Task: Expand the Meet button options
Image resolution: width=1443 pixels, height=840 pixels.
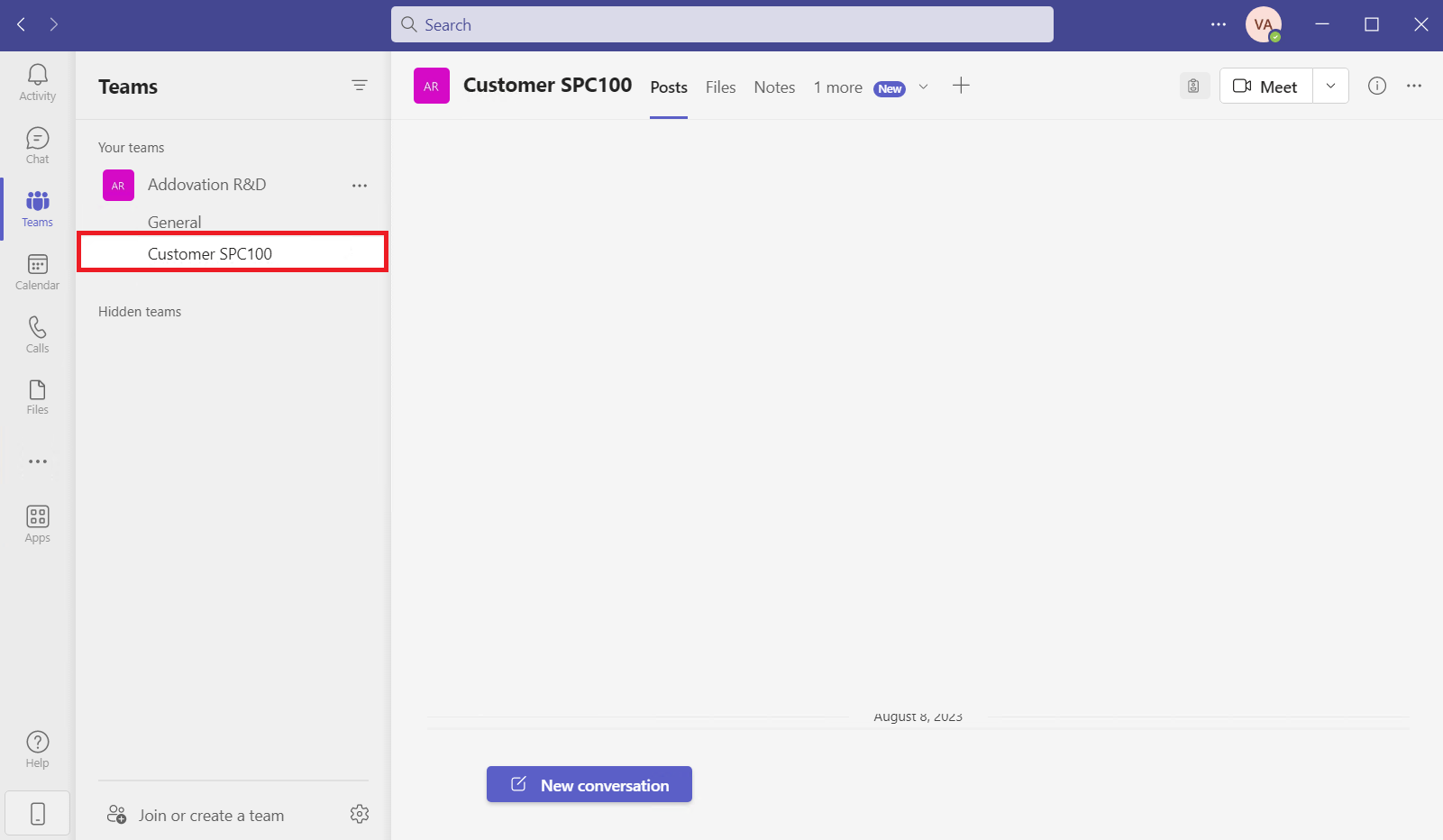Action: 1330,86
